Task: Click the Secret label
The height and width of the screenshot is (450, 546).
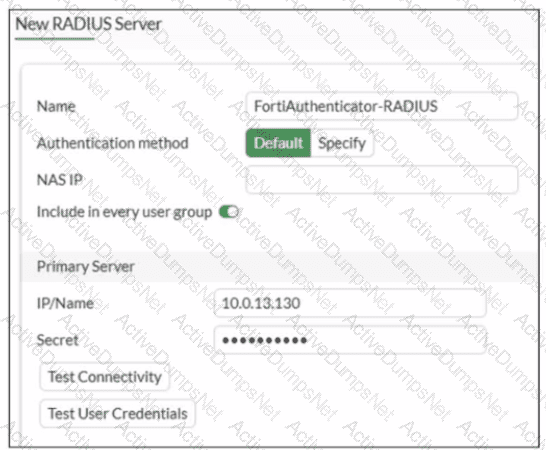Action: (x=57, y=340)
